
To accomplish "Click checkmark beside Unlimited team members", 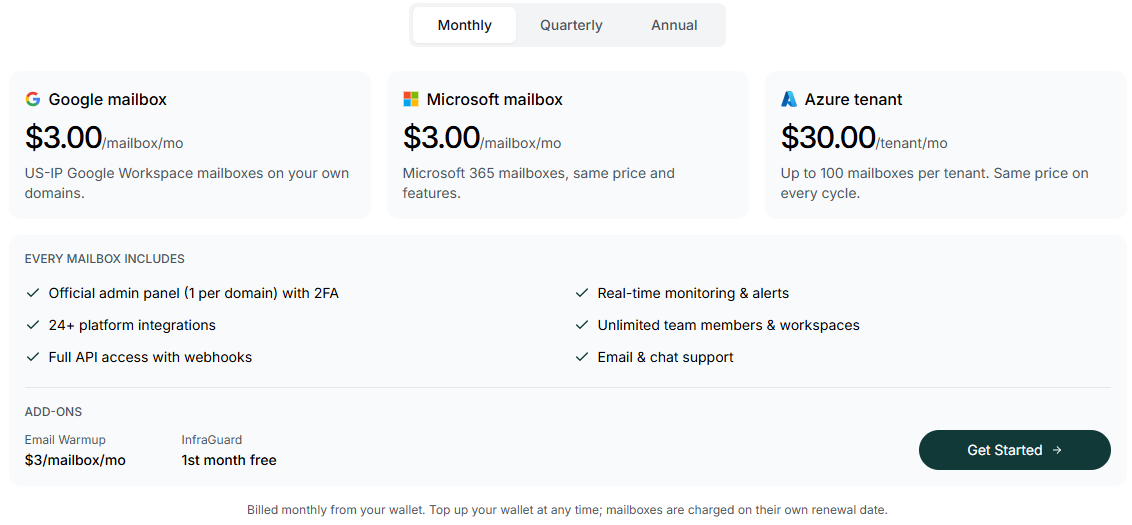I will (x=581, y=325).
